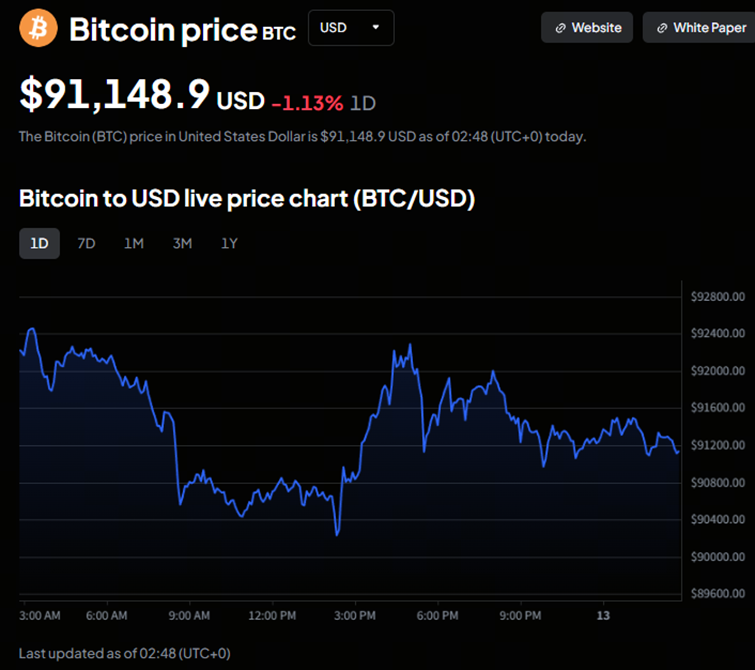The height and width of the screenshot is (670, 755).
Task: Click the 9:00 AM time axis label
Action: (189, 615)
